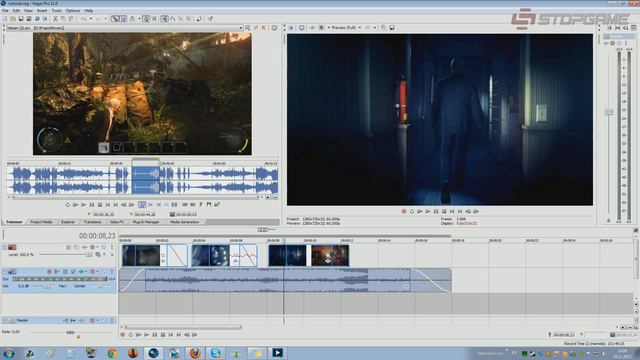Switch to the Explorer tab
The image size is (640, 360).
coord(68,222)
